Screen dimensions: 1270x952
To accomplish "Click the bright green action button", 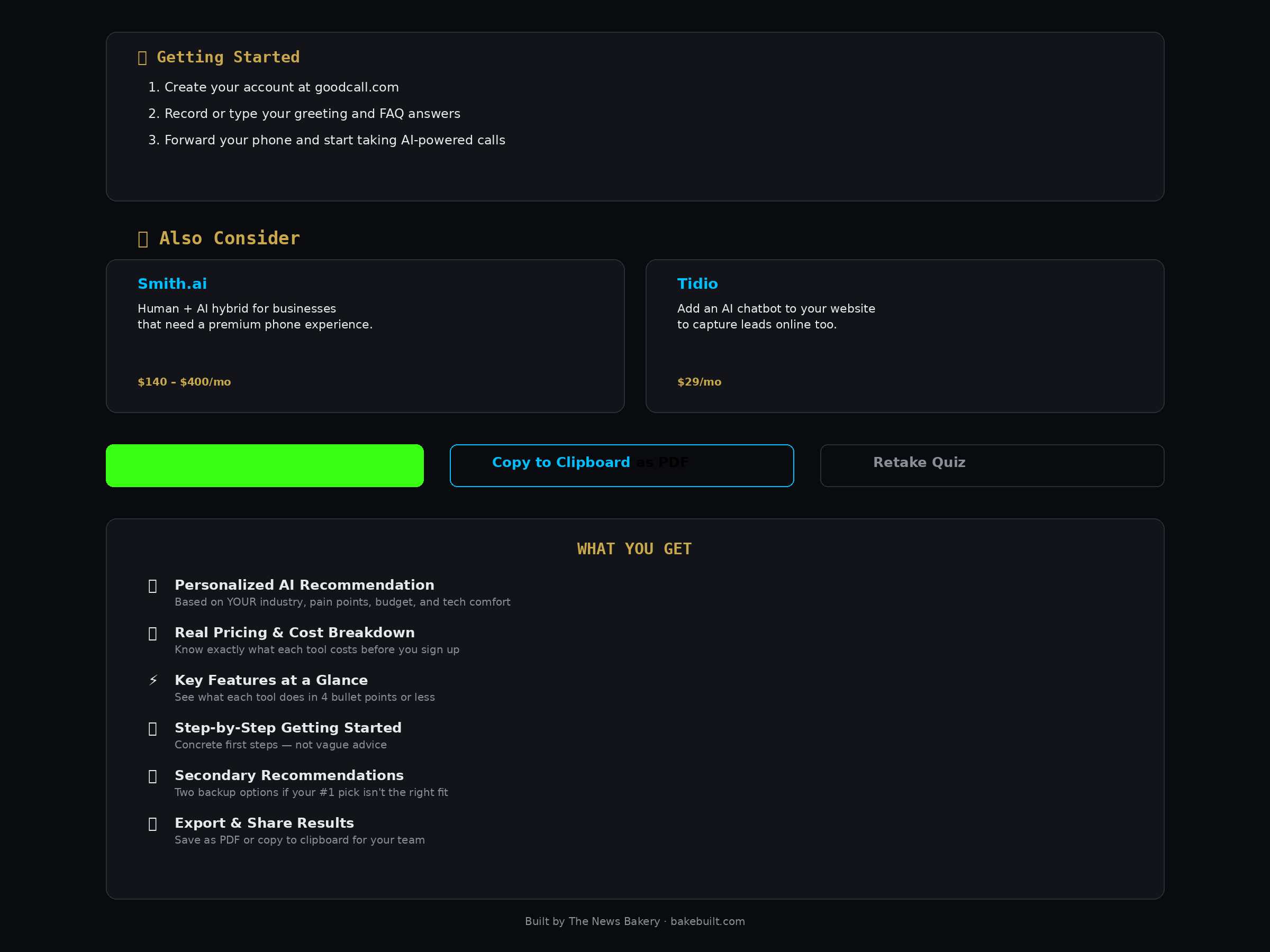I will tap(265, 465).
